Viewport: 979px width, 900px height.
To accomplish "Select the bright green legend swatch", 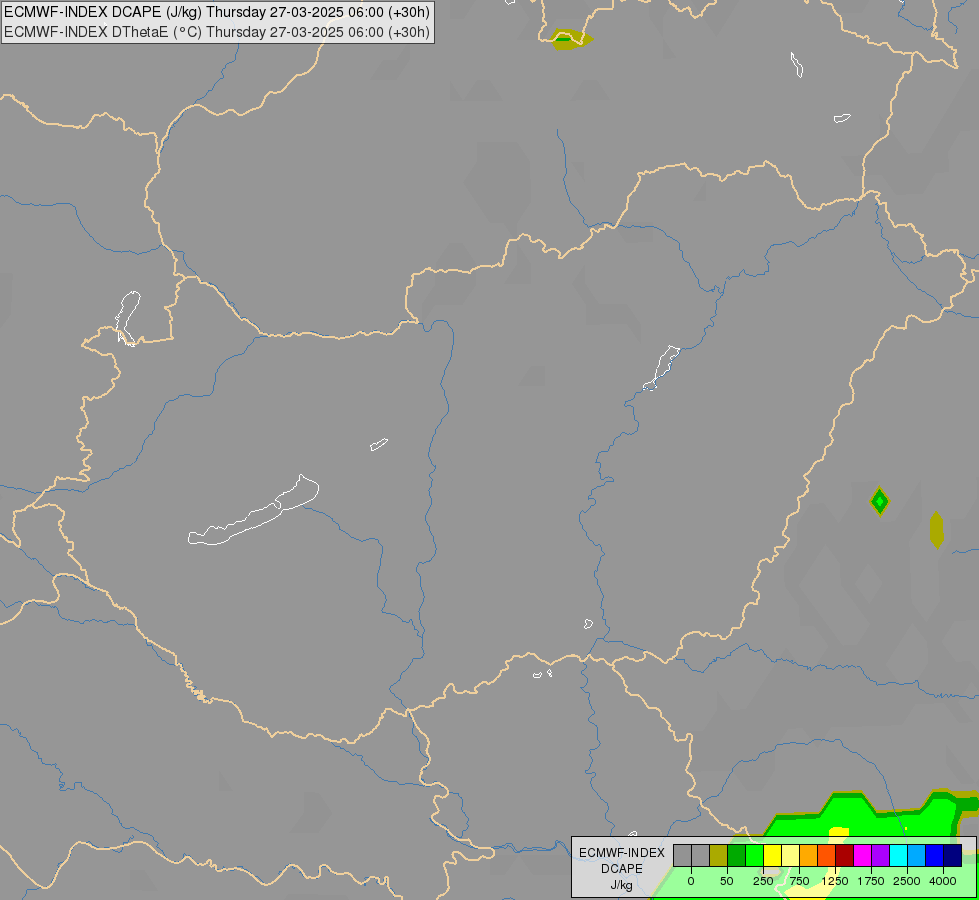I will tap(754, 856).
